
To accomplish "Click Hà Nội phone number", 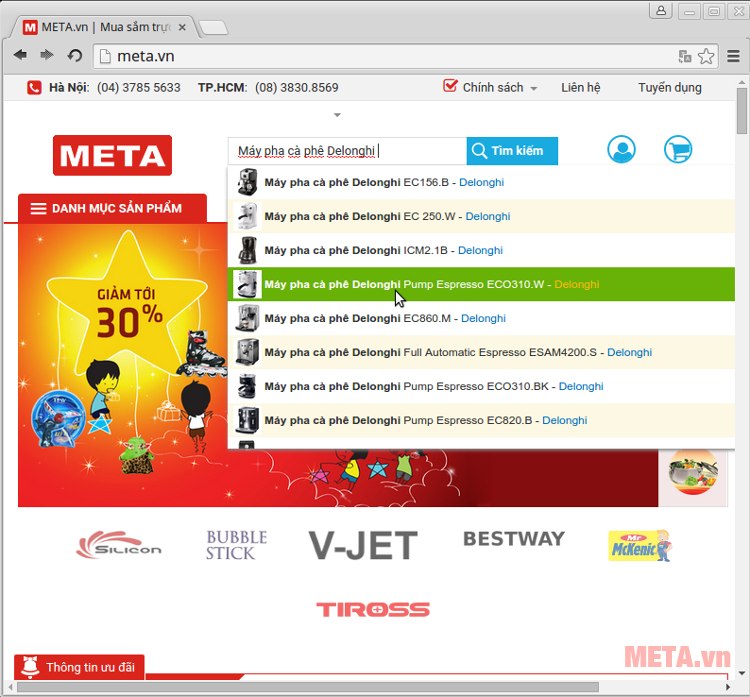I will [x=139, y=88].
